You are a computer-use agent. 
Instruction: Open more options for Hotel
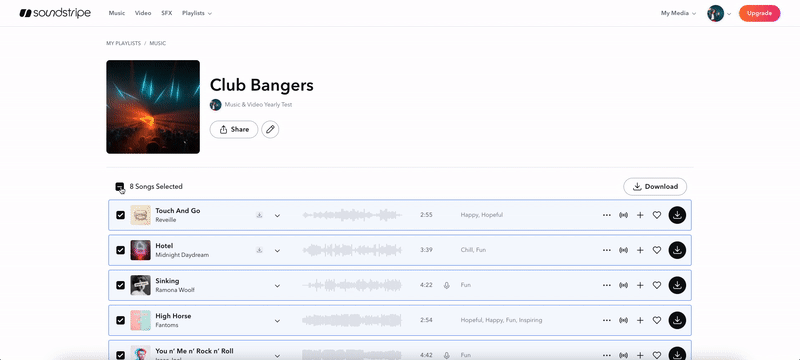point(607,250)
